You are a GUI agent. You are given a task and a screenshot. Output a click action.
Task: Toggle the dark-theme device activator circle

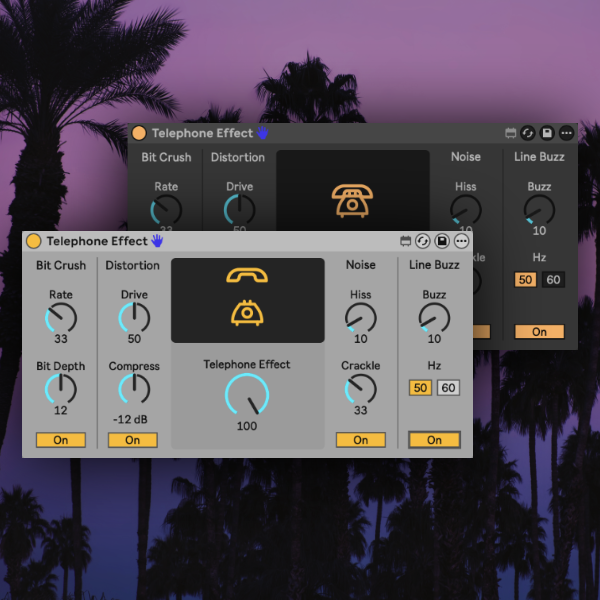click(x=139, y=133)
